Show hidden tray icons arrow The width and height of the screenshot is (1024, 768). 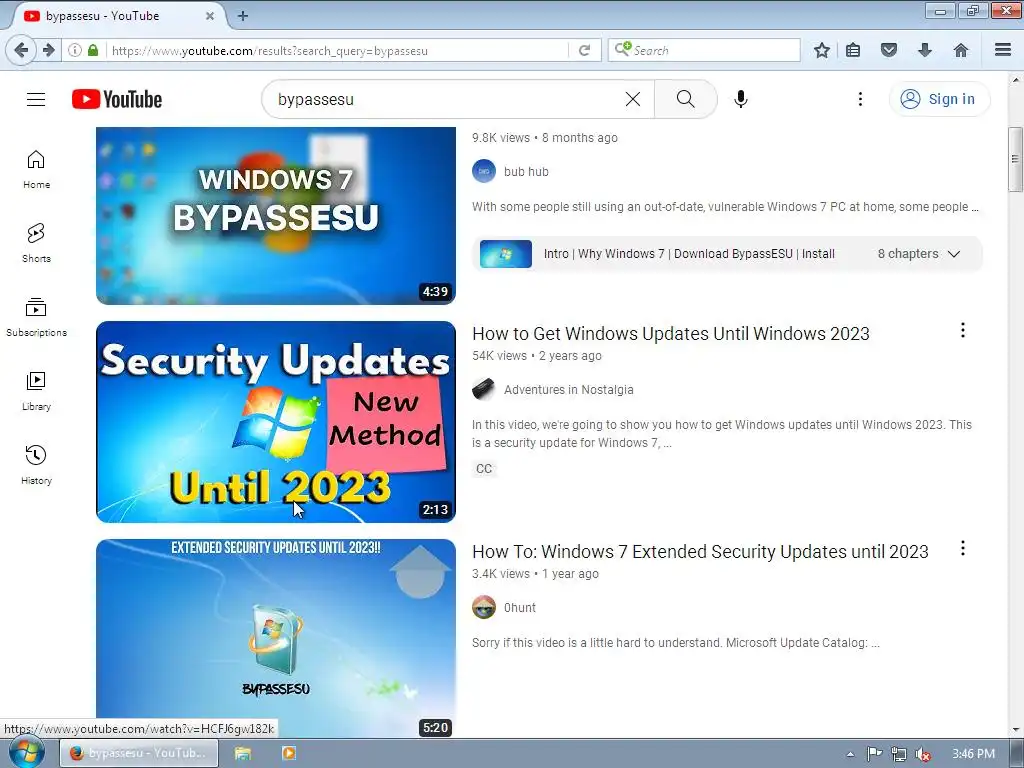pyautogui.click(x=850, y=754)
